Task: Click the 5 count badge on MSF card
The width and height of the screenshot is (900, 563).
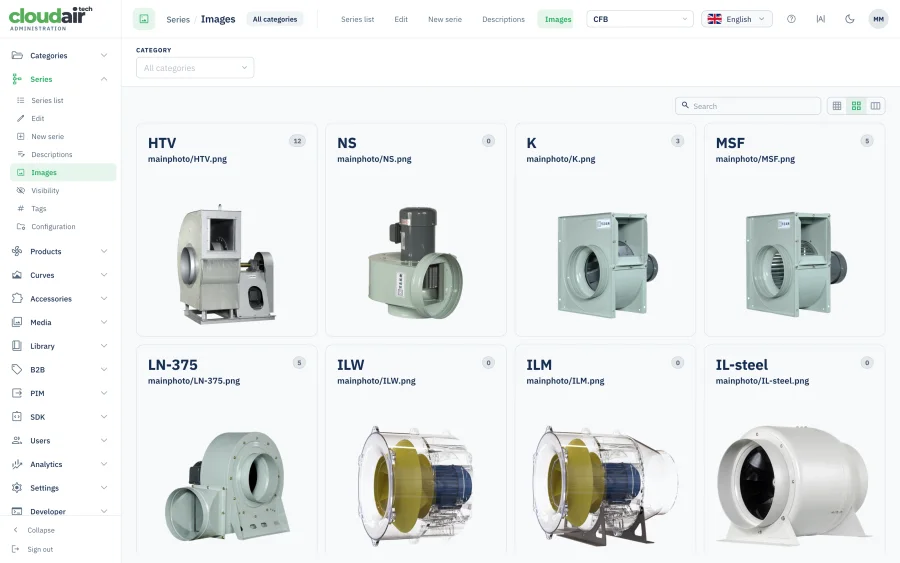Action: pos(867,141)
